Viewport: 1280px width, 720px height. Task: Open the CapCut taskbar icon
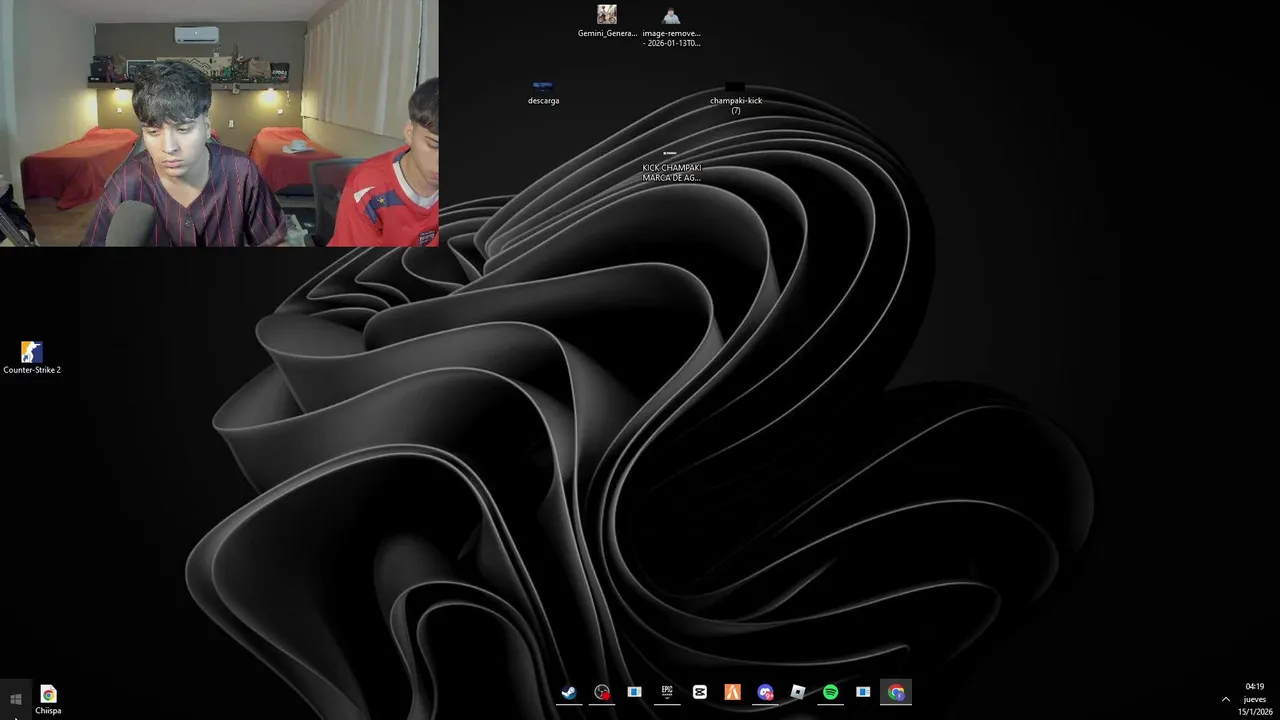tap(700, 692)
